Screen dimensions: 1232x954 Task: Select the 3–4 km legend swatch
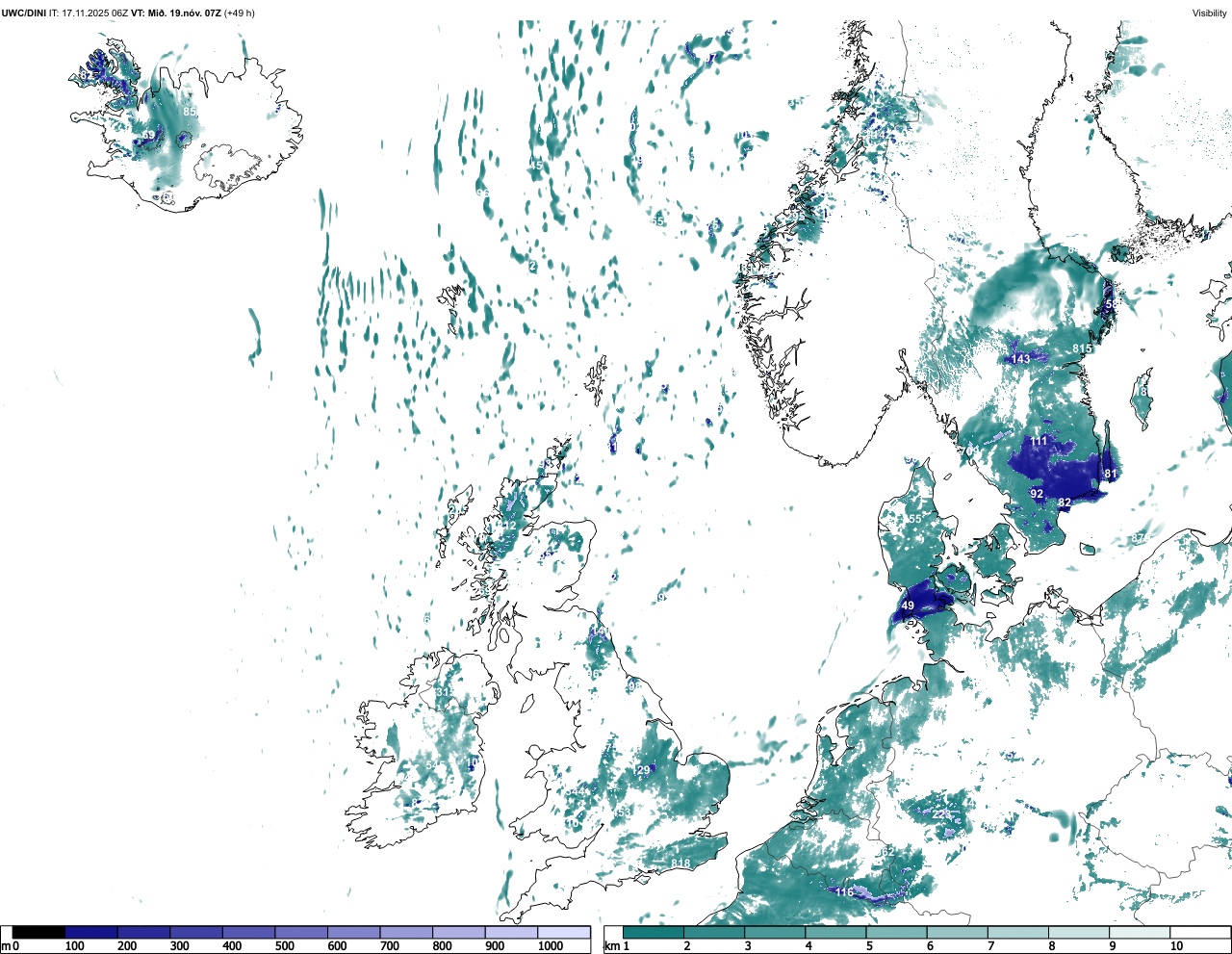(775, 932)
